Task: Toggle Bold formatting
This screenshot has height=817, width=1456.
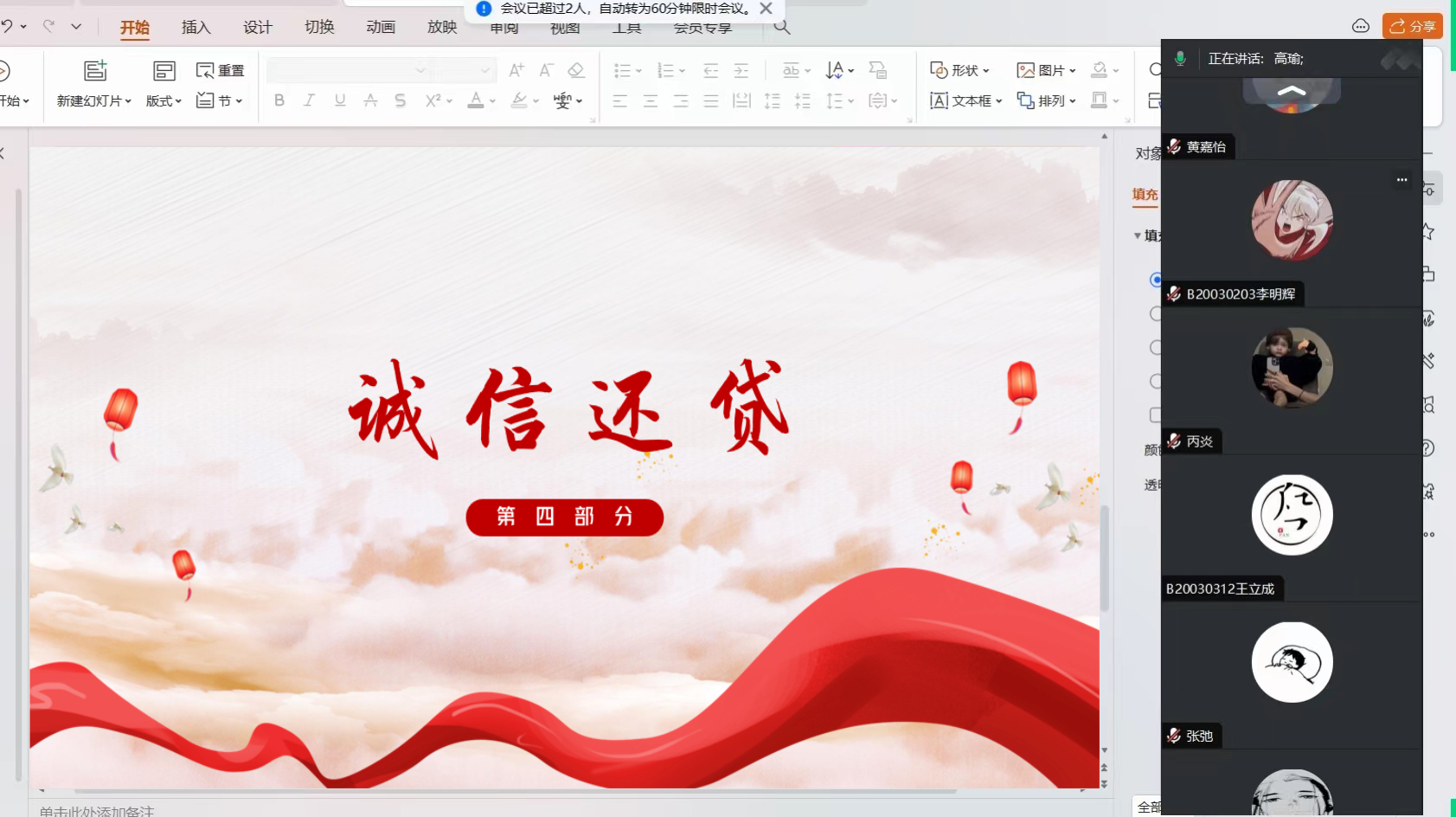Action: coord(279,100)
